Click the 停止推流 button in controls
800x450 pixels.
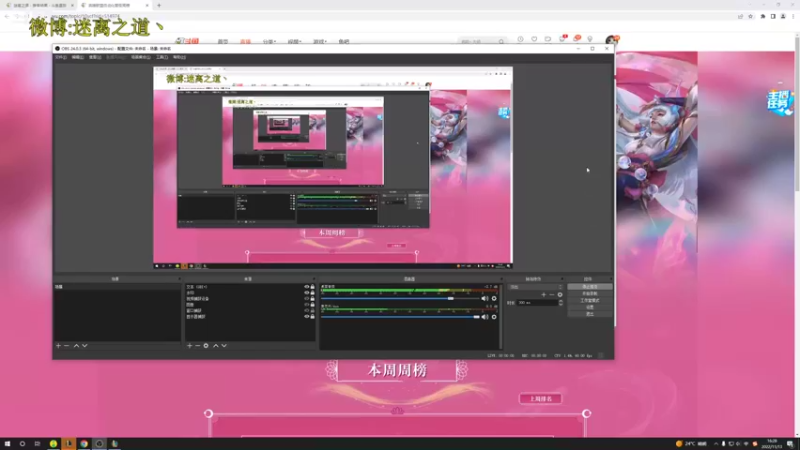coord(590,287)
